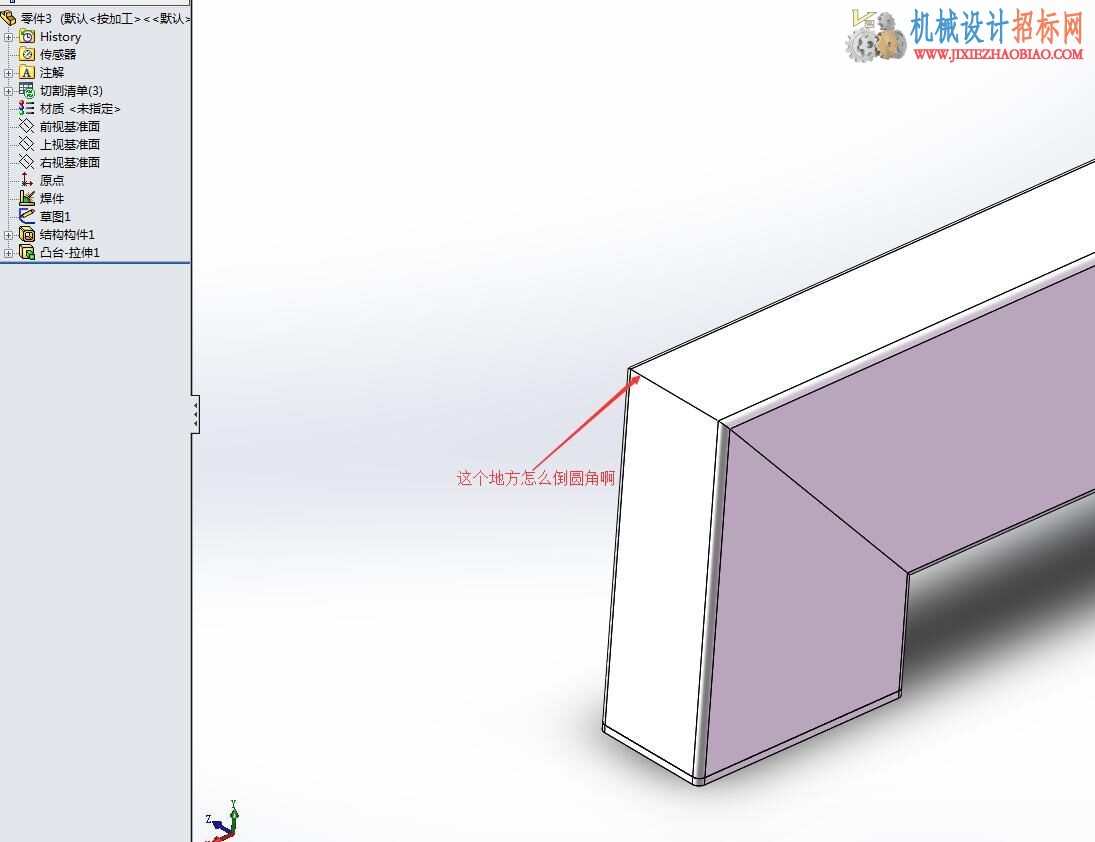1095x842 pixels.
Task: Expand the 切割清单(3) node
Action: (x=8, y=91)
